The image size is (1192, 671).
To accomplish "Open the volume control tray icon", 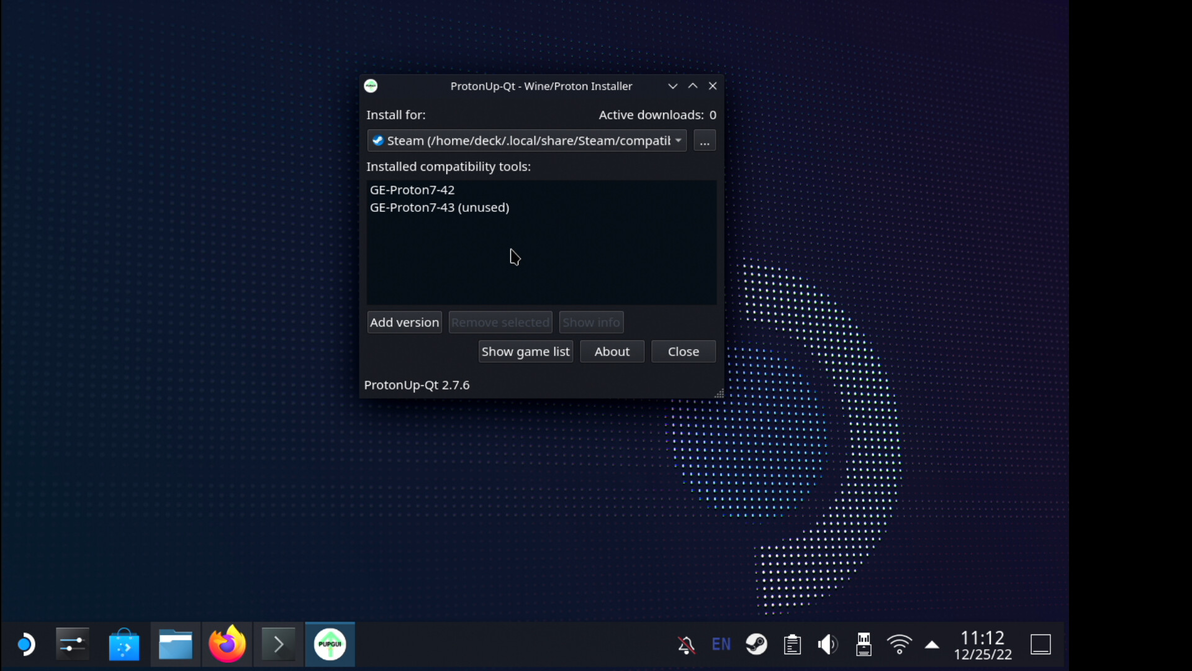I will pyautogui.click(x=828, y=644).
